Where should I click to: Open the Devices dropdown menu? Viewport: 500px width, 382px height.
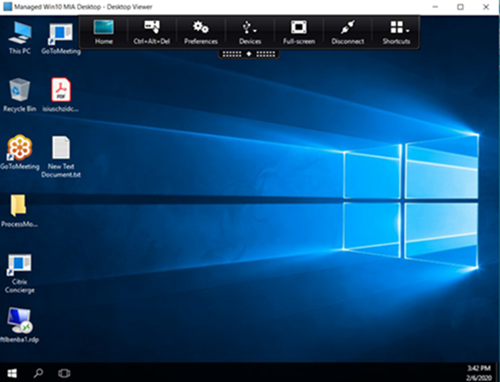click(250, 32)
